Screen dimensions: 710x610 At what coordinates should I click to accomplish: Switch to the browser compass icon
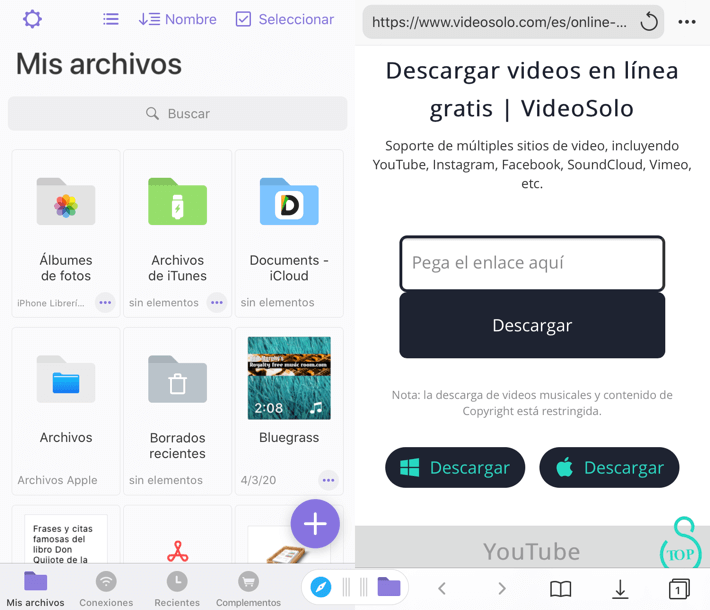(321, 587)
